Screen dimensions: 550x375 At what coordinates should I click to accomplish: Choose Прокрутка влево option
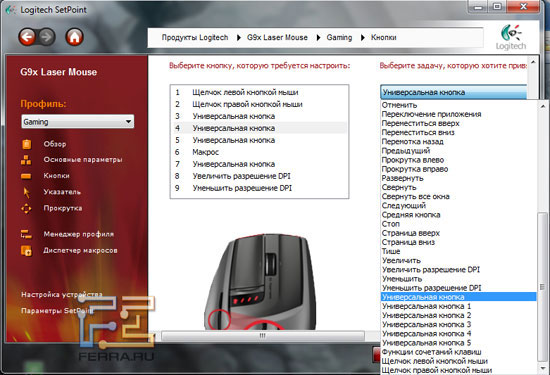[x=459, y=160]
